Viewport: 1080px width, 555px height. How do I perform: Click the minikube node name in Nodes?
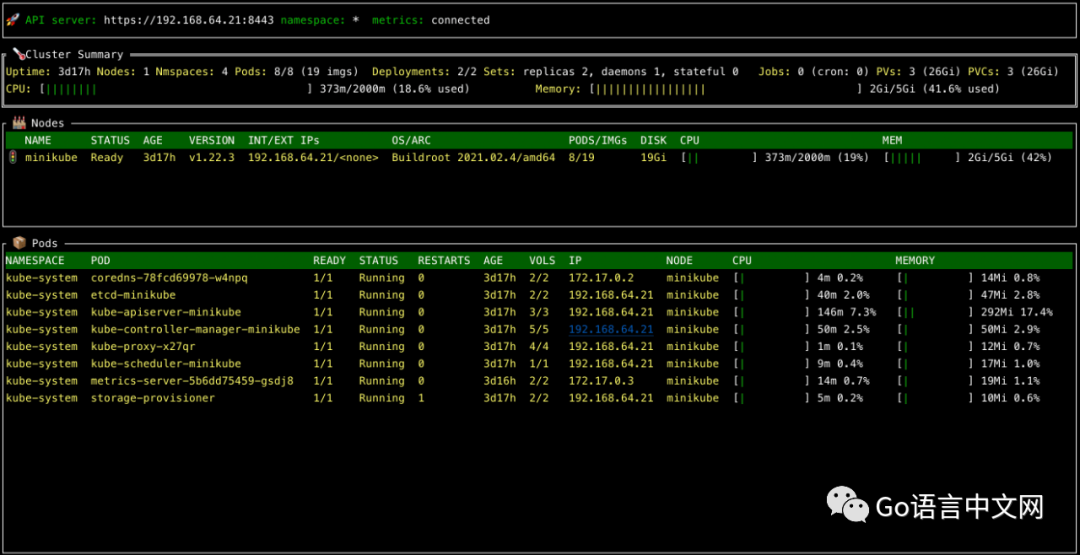[51, 158]
